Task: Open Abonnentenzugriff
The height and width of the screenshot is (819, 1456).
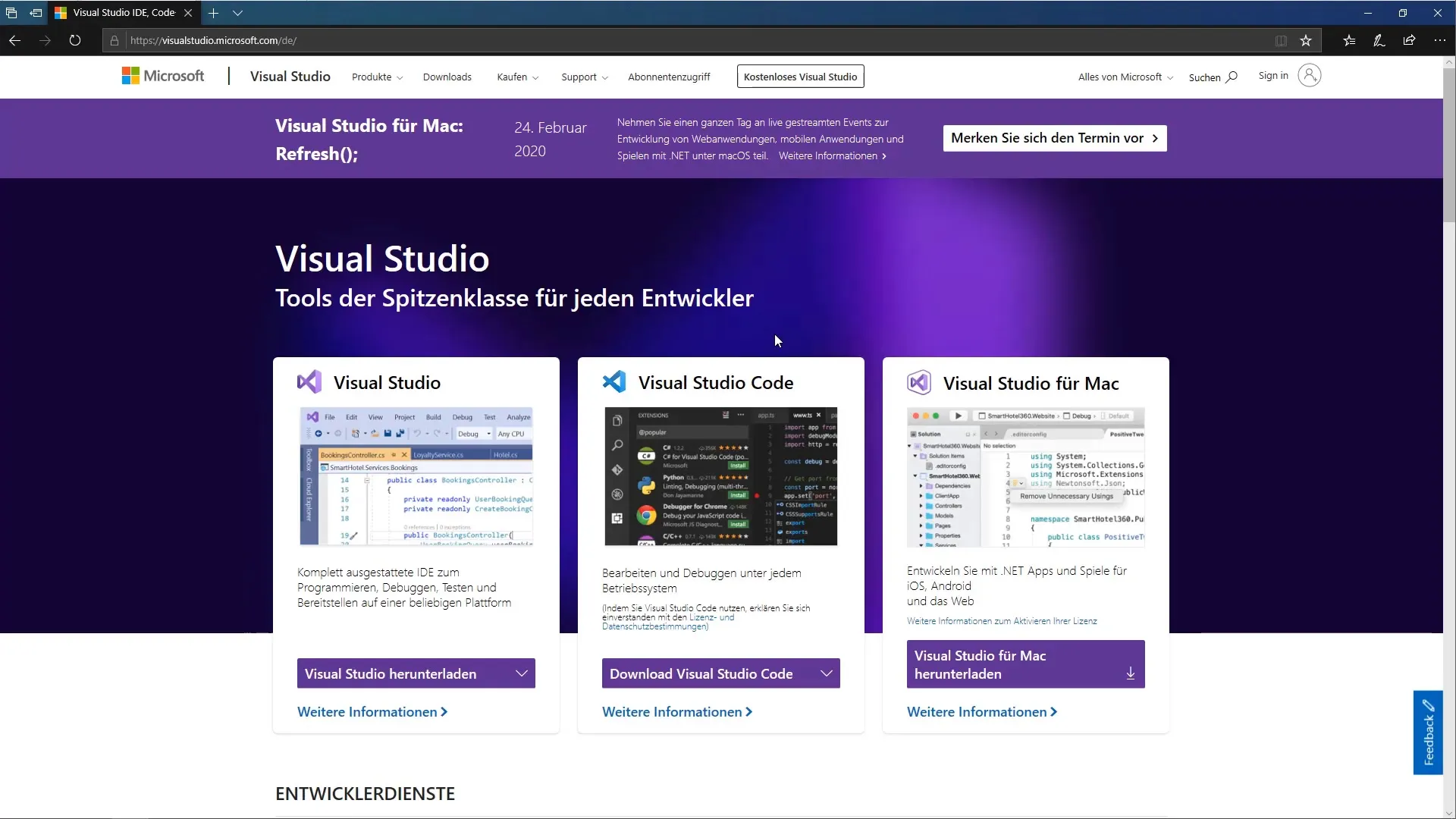Action: coord(669,77)
